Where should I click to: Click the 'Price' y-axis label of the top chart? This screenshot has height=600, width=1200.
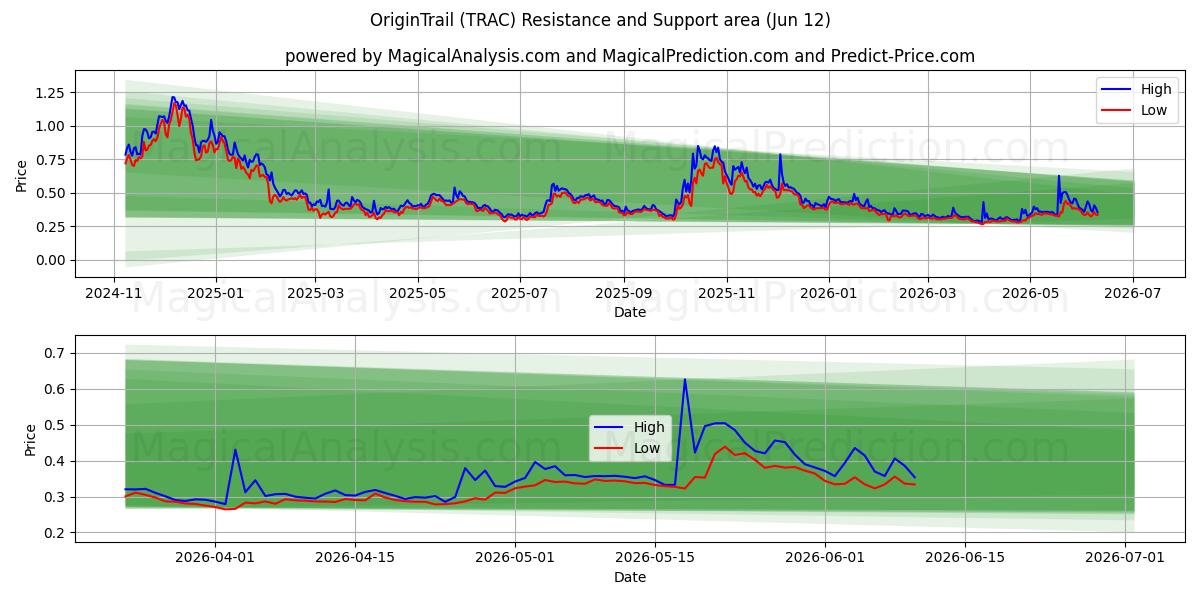(21, 175)
